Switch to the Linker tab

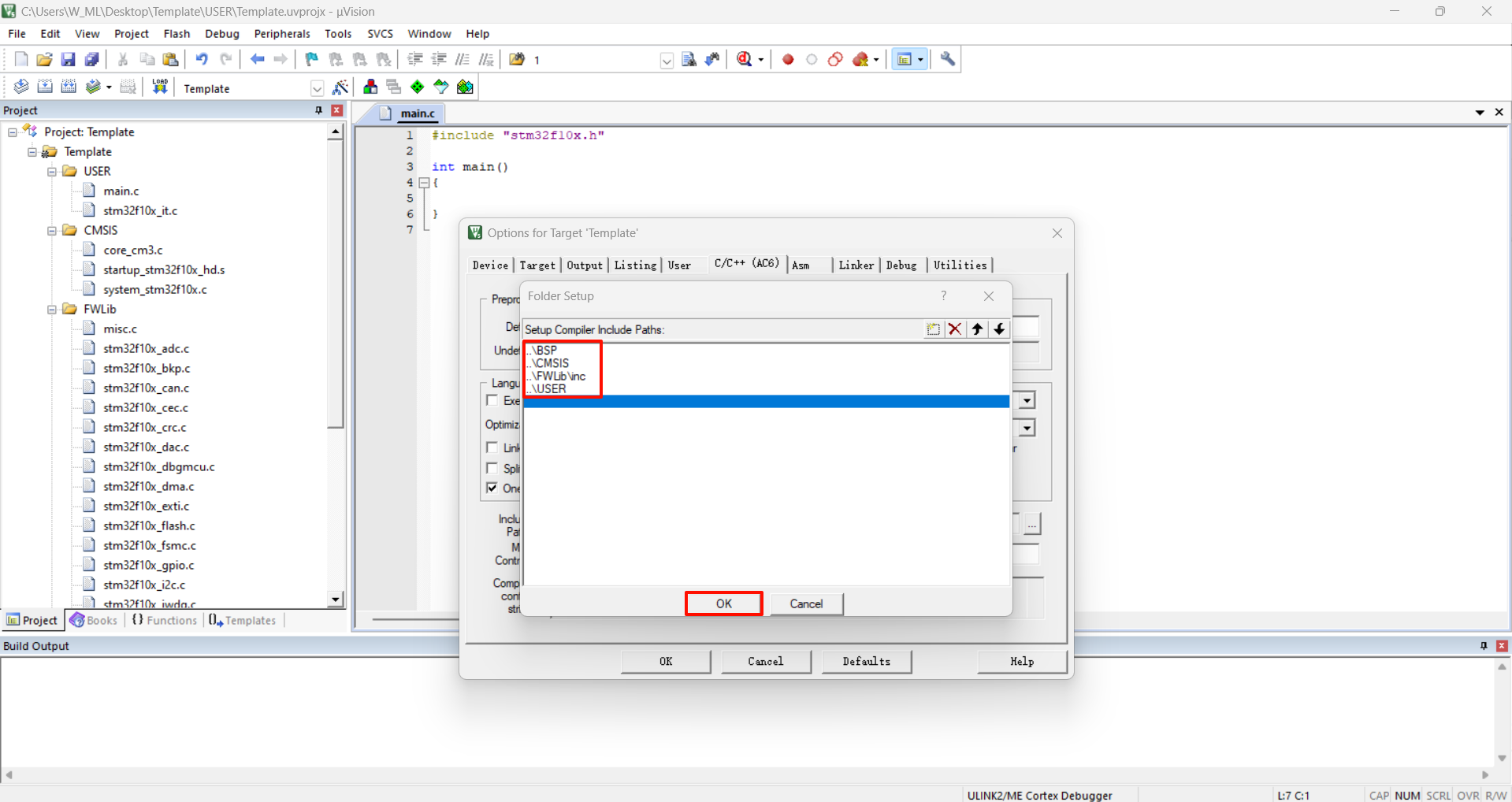tap(856, 265)
